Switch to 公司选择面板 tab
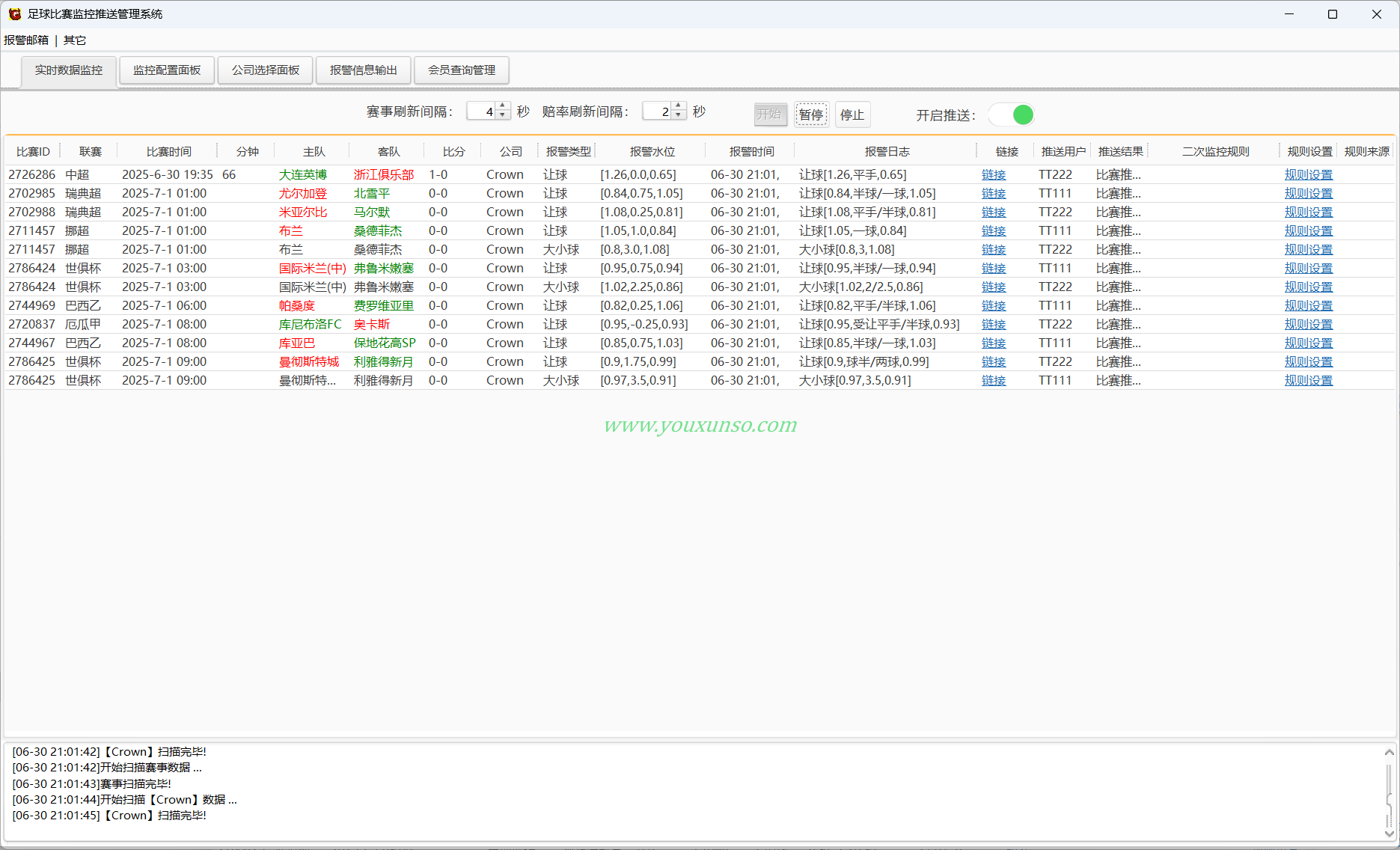The image size is (1400, 850). 266,70
